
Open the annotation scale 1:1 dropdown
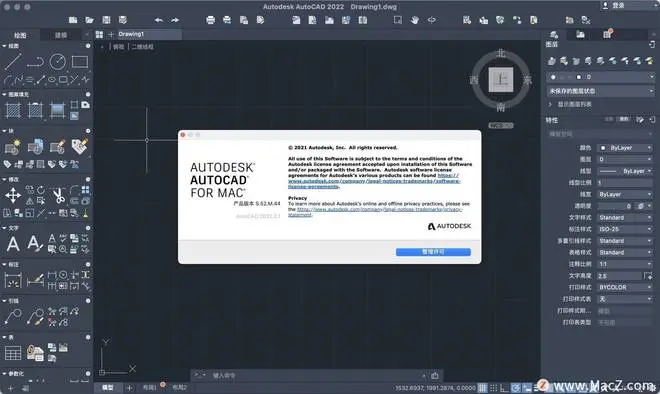pyautogui.click(x=625, y=264)
